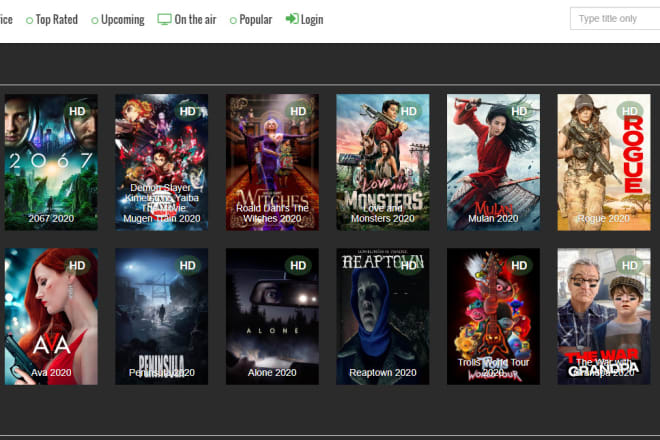Screen dimensions: 660x440
Task: Click the Login link
Action: tap(311, 19)
